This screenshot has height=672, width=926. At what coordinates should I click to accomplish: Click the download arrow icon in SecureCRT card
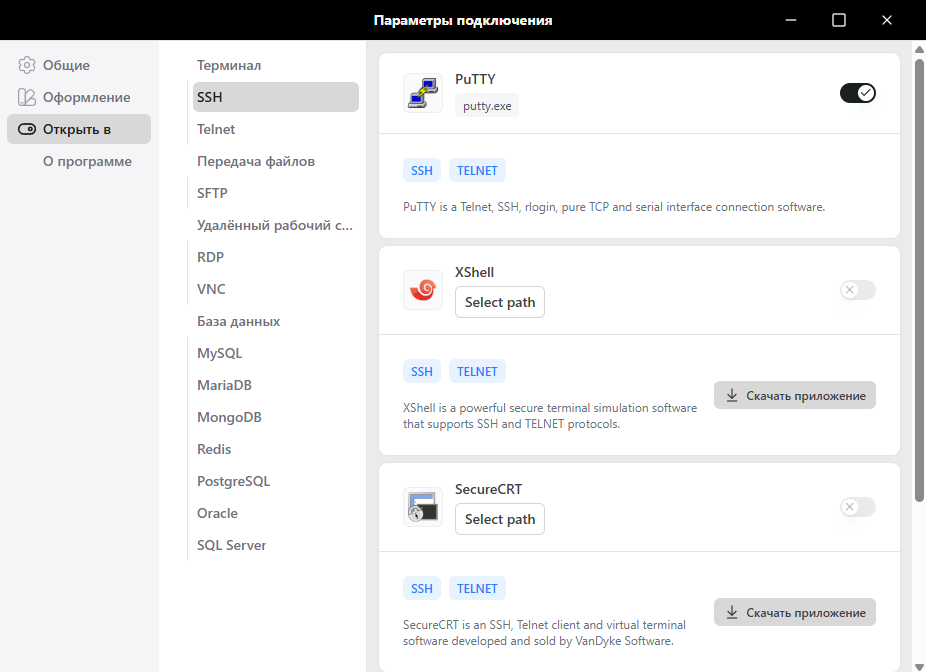[x=732, y=612]
